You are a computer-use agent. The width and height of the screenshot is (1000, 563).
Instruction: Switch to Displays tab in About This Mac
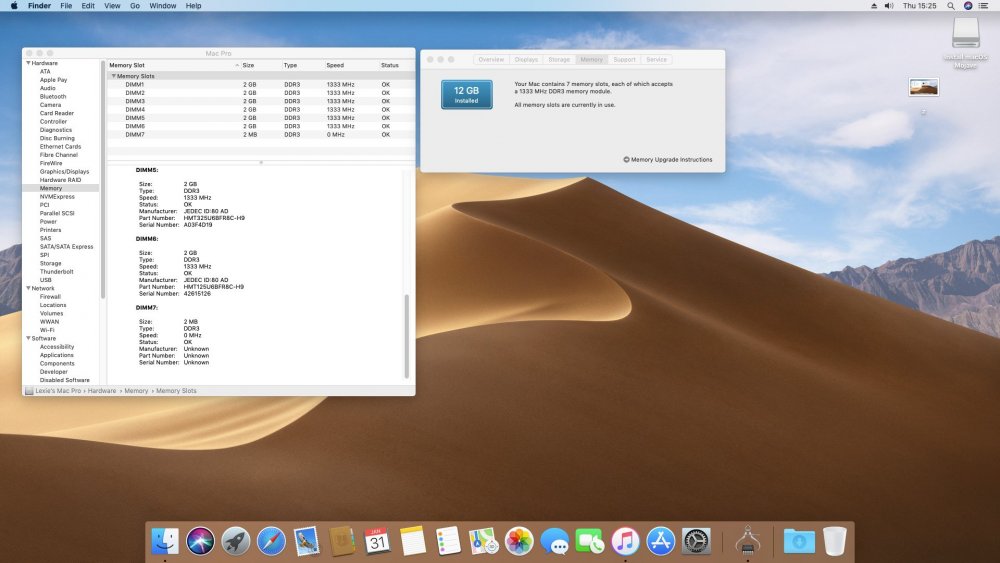pyautogui.click(x=526, y=59)
